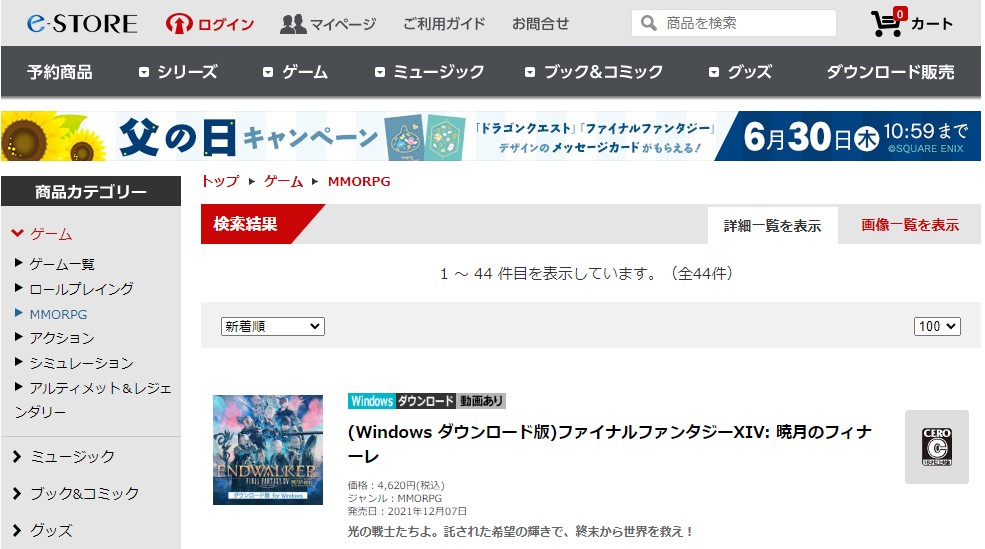Click the My Page people icon
The width and height of the screenshot is (985, 549).
click(293, 24)
